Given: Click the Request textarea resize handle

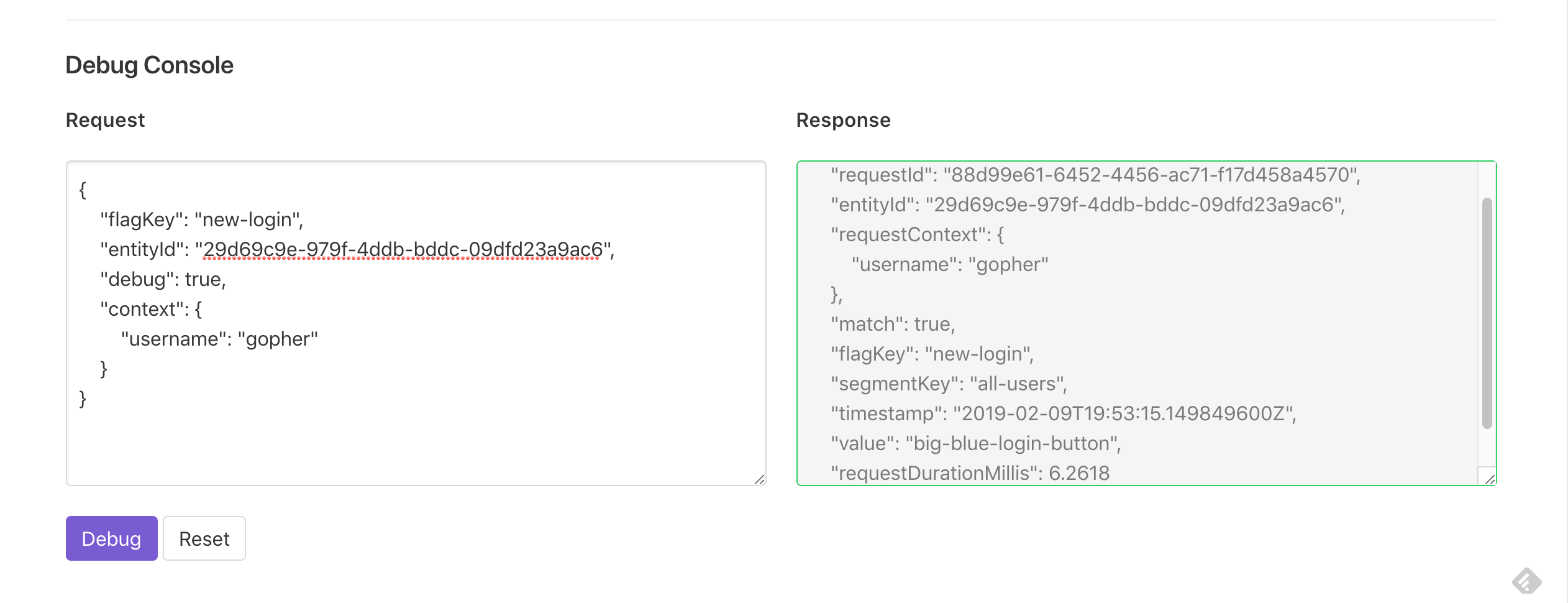Looking at the screenshot, I should point(759,479).
